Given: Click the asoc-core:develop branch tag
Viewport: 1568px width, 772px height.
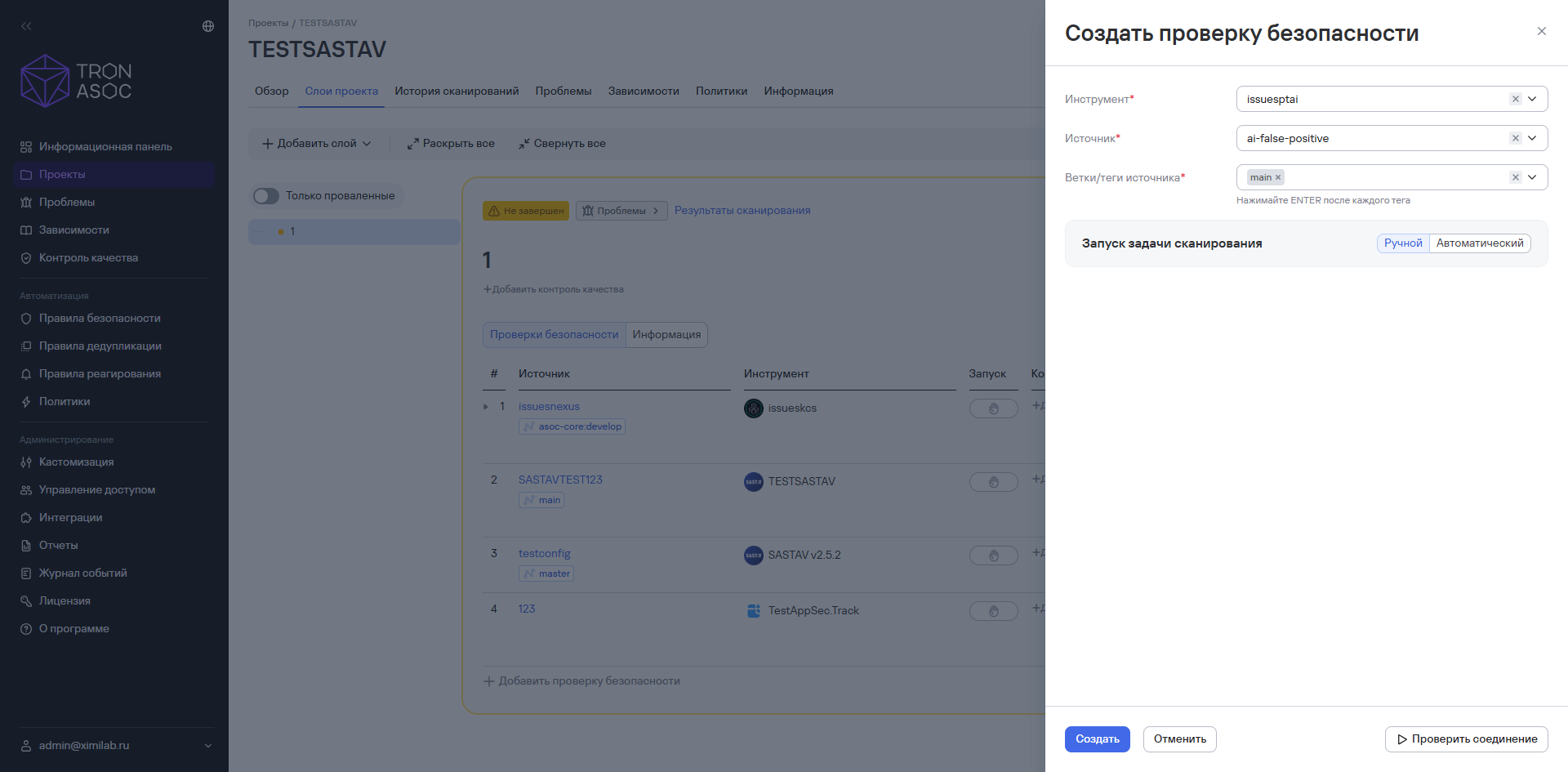Looking at the screenshot, I should [x=572, y=426].
